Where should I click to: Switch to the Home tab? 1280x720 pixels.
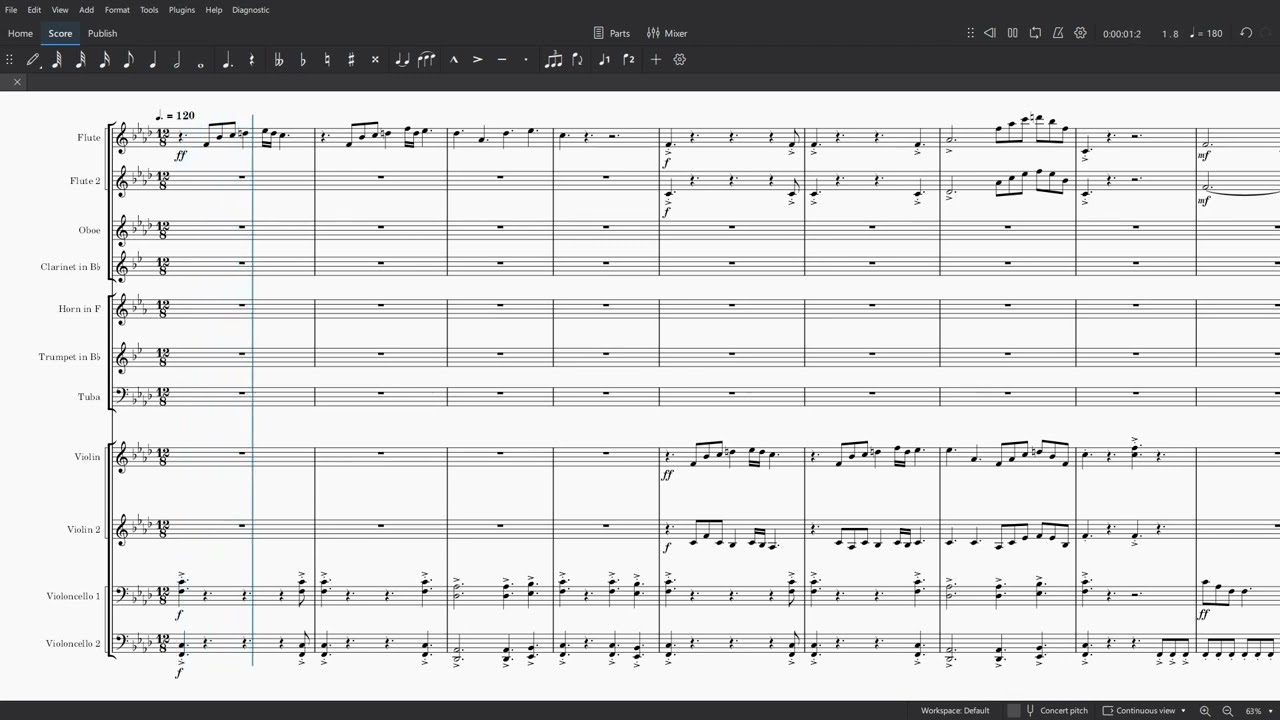pyautogui.click(x=20, y=33)
